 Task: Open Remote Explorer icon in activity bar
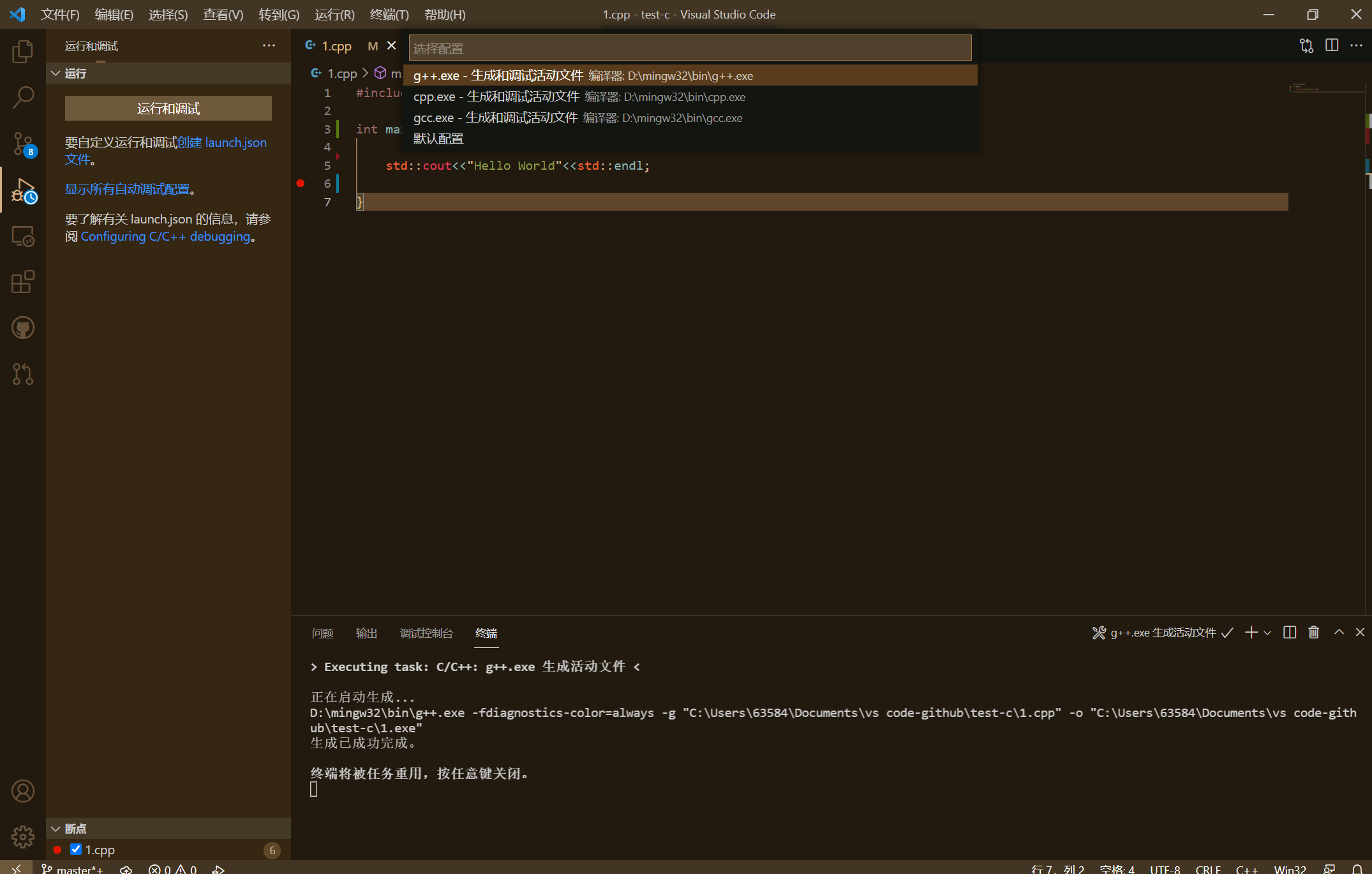tap(23, 236)
